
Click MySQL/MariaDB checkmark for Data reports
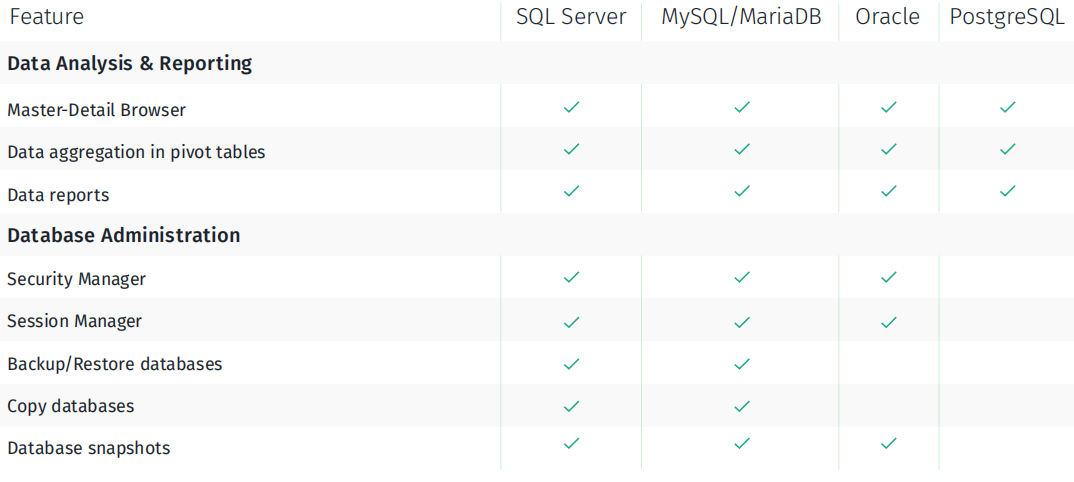(x=741, y=191)
